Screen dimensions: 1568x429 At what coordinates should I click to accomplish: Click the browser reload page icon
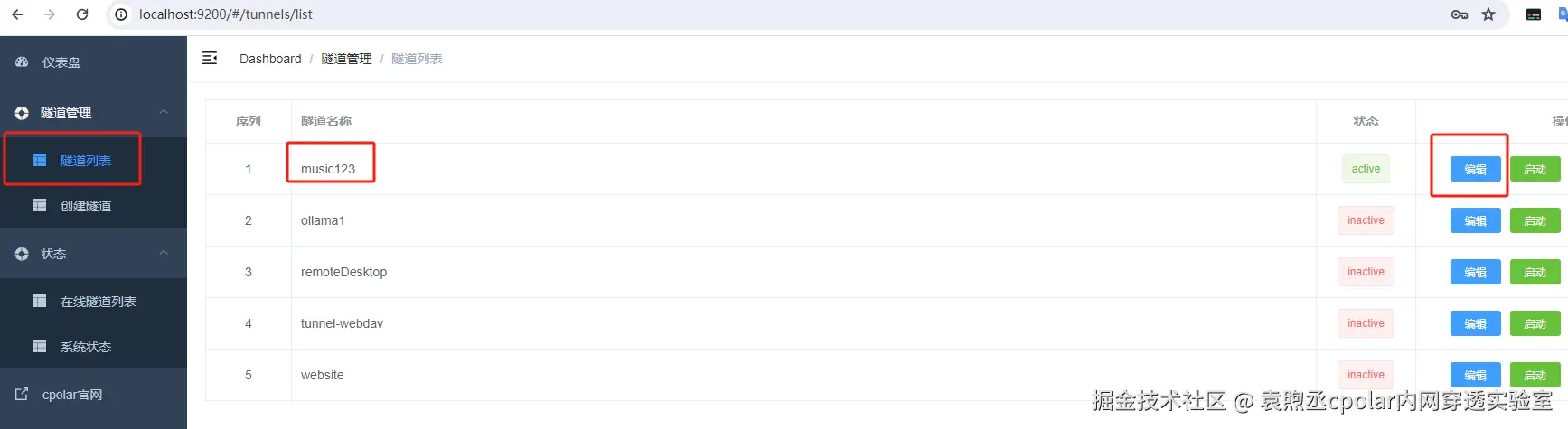pos(82,14)
